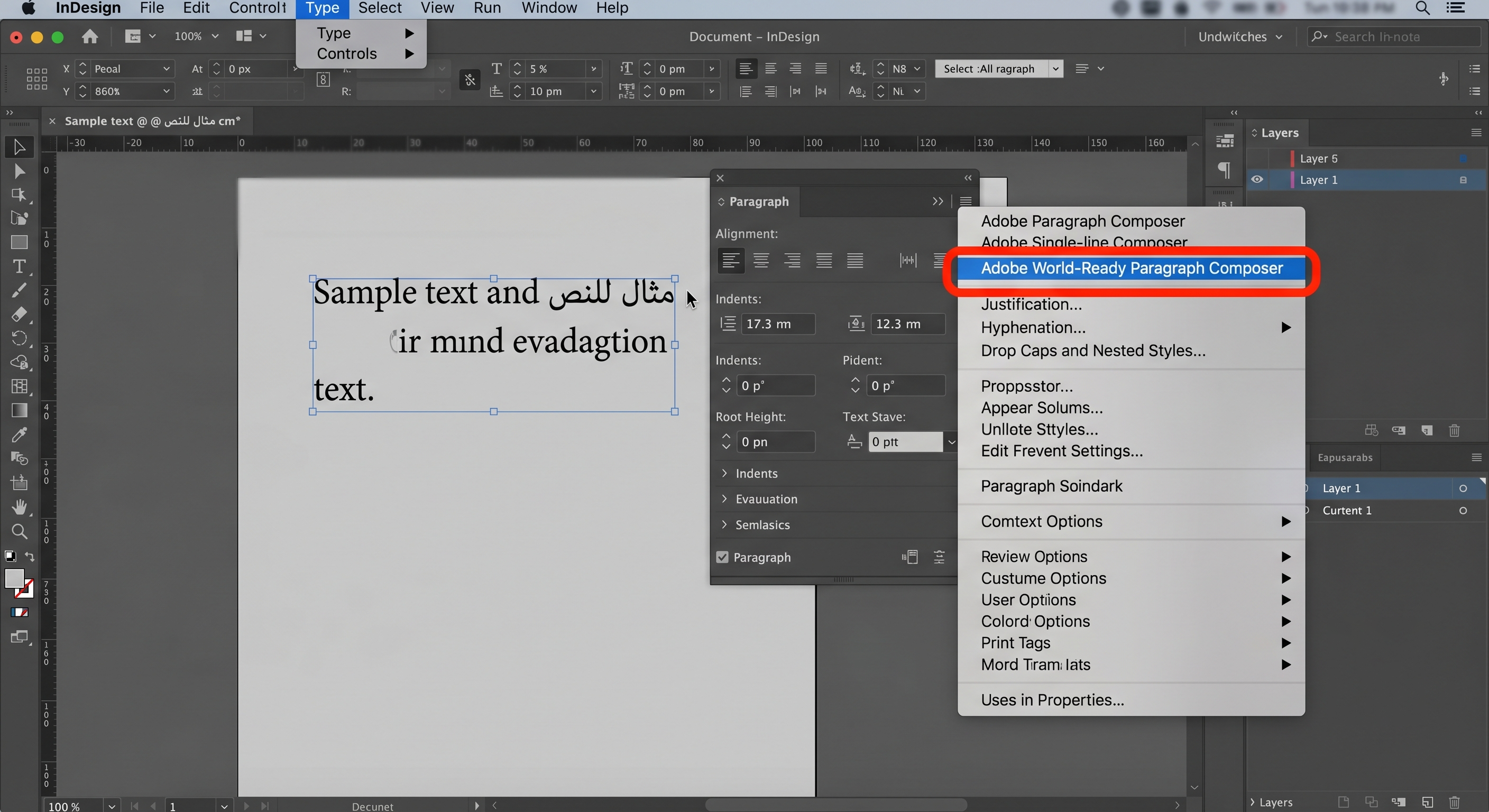The image size is (1489, 812).
Task: Select the Gradient Swatch tool
Action: click(x=19, y=410)
